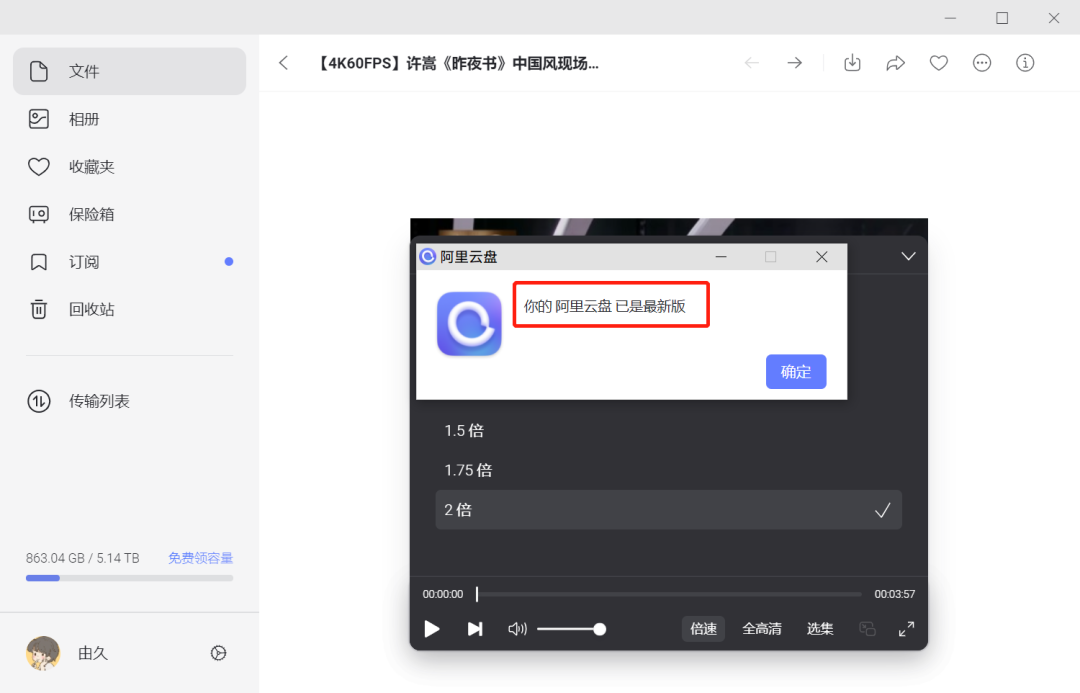Click the 收藏夹 heart icon in sidebar
The height and width of the screenshot is (693, 1080).
click(x=39, y=167)
